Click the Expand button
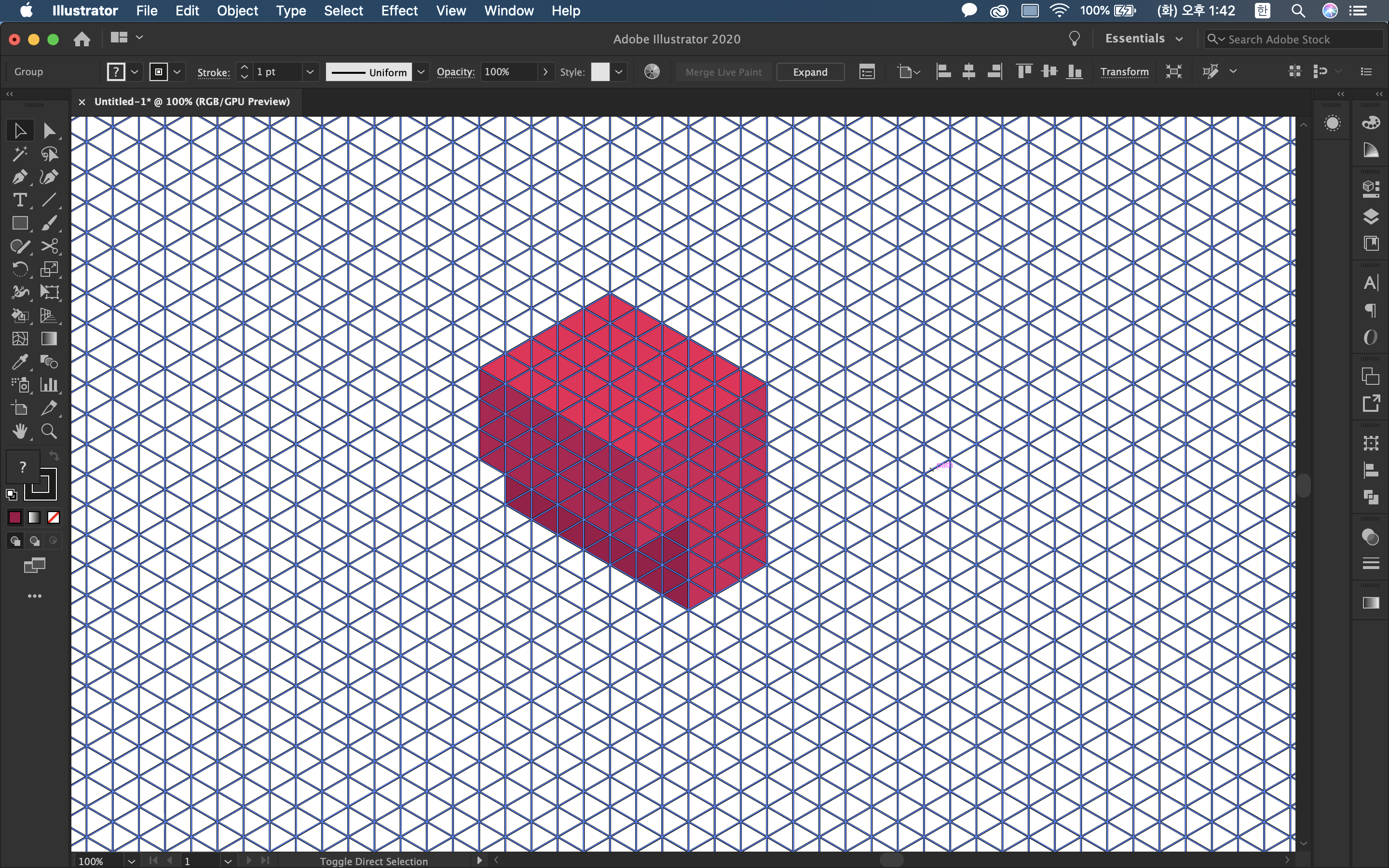The height and width of the screenshot is (868, 1389). [810, 72]
